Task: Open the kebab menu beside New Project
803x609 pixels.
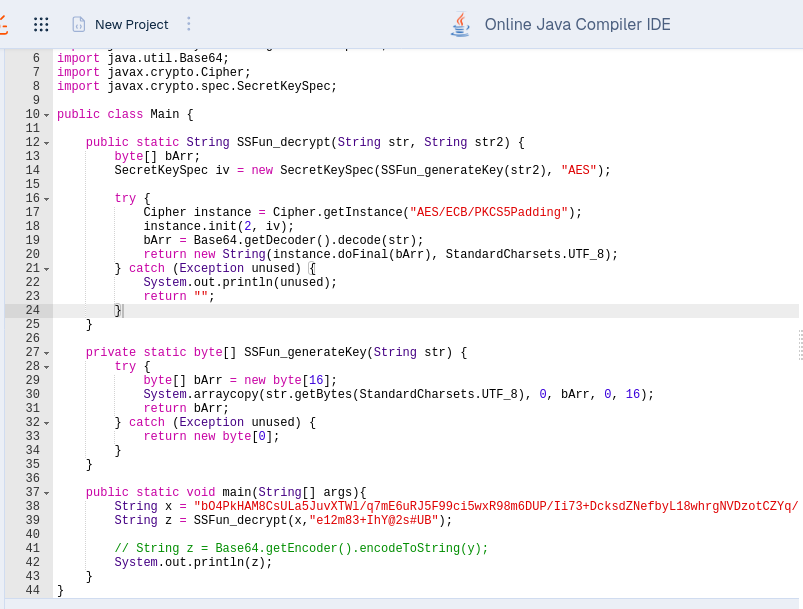Action: [189, 25]
